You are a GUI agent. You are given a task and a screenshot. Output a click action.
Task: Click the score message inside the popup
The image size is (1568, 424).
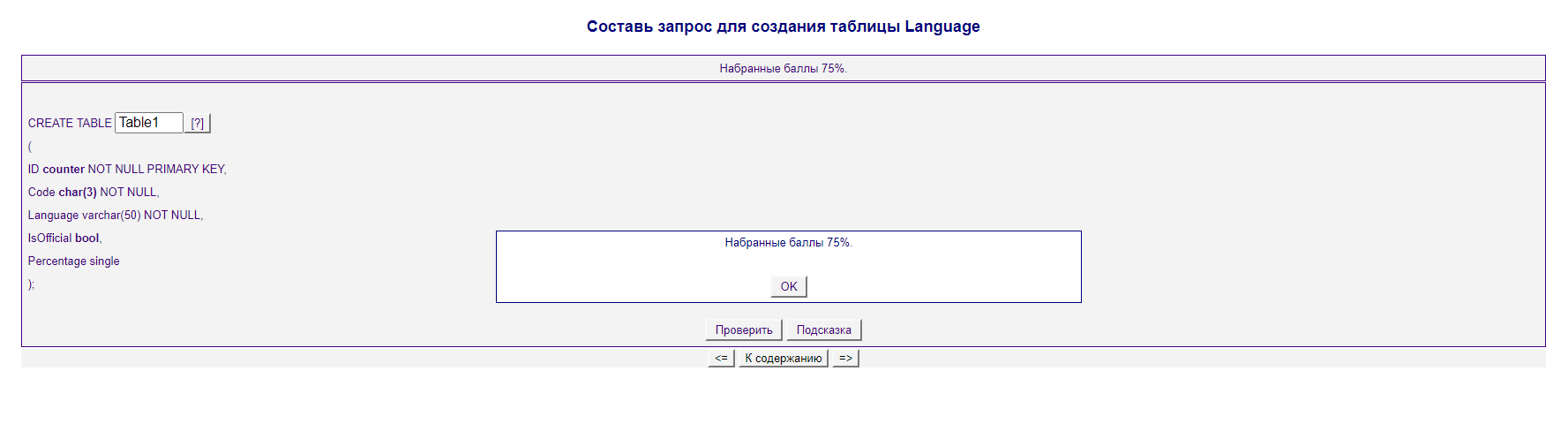(x=788, y=242)
